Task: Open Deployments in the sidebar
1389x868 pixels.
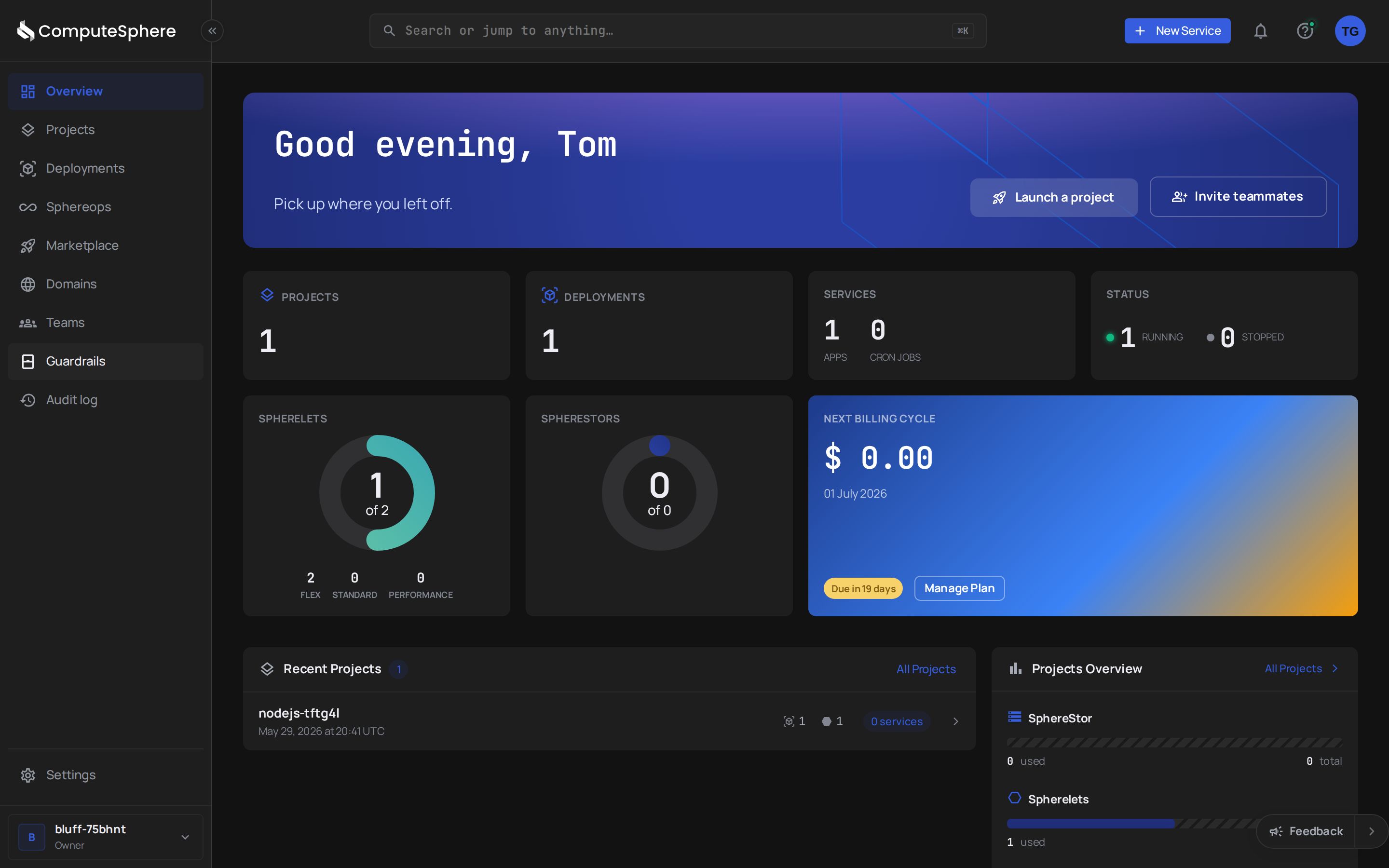Action: click(106, 168)
